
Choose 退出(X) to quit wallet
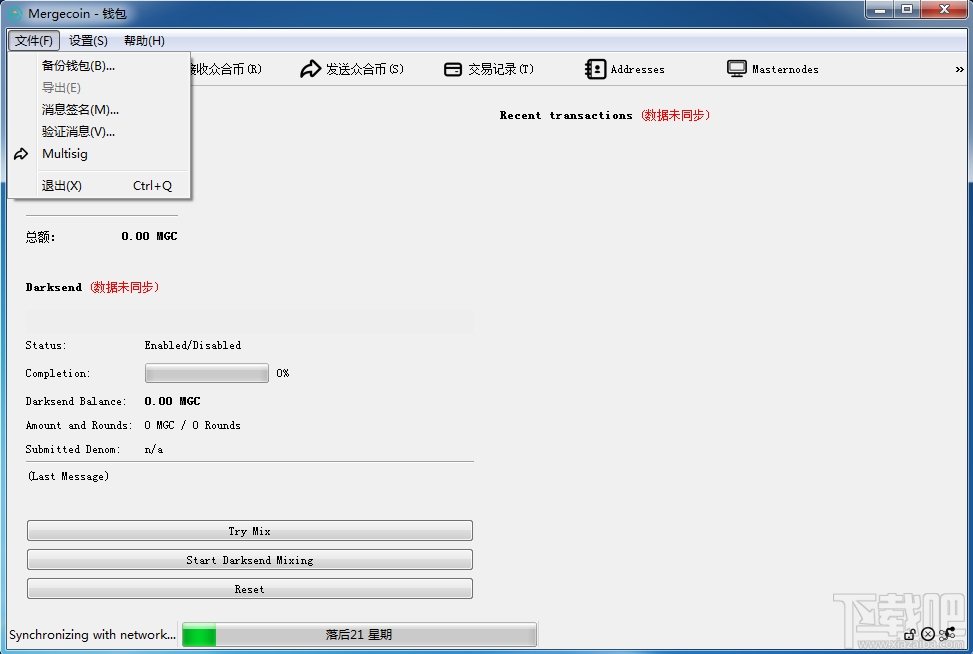pyautogui.click(x=99, y=186)
